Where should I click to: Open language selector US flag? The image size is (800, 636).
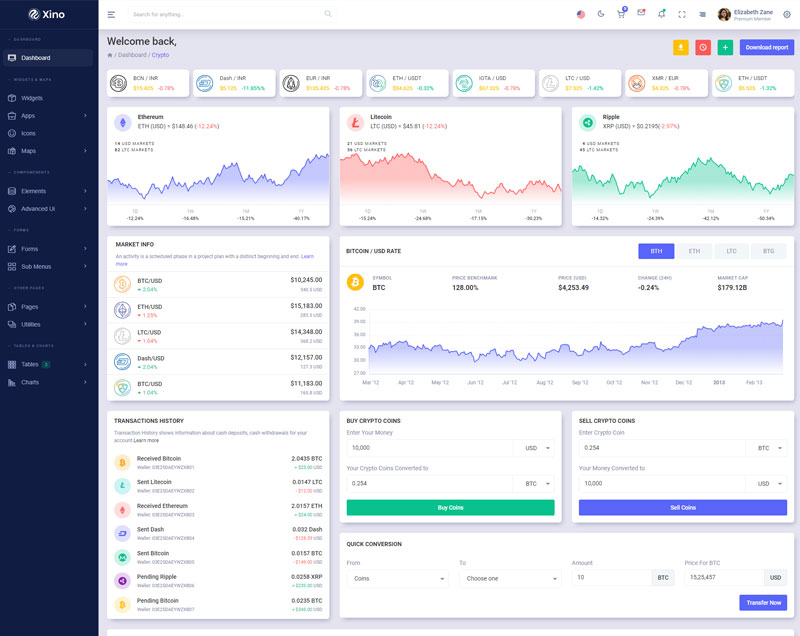pos(581,15)
